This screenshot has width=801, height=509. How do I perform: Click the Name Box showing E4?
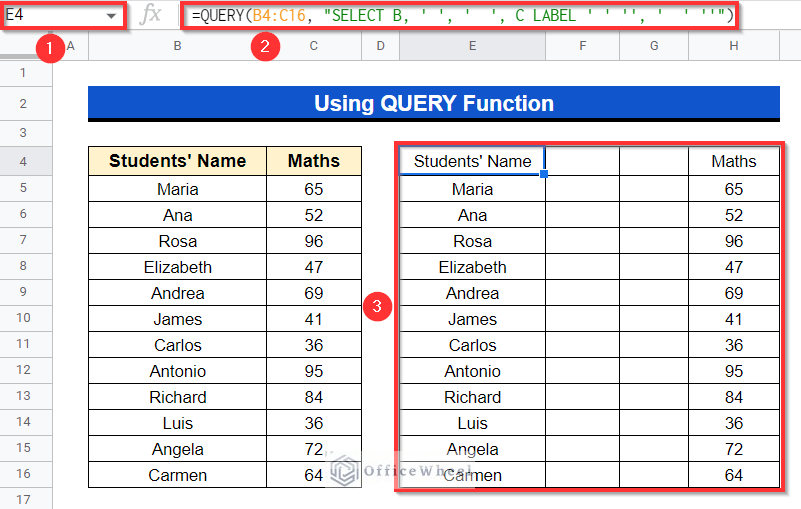point(63,15)
